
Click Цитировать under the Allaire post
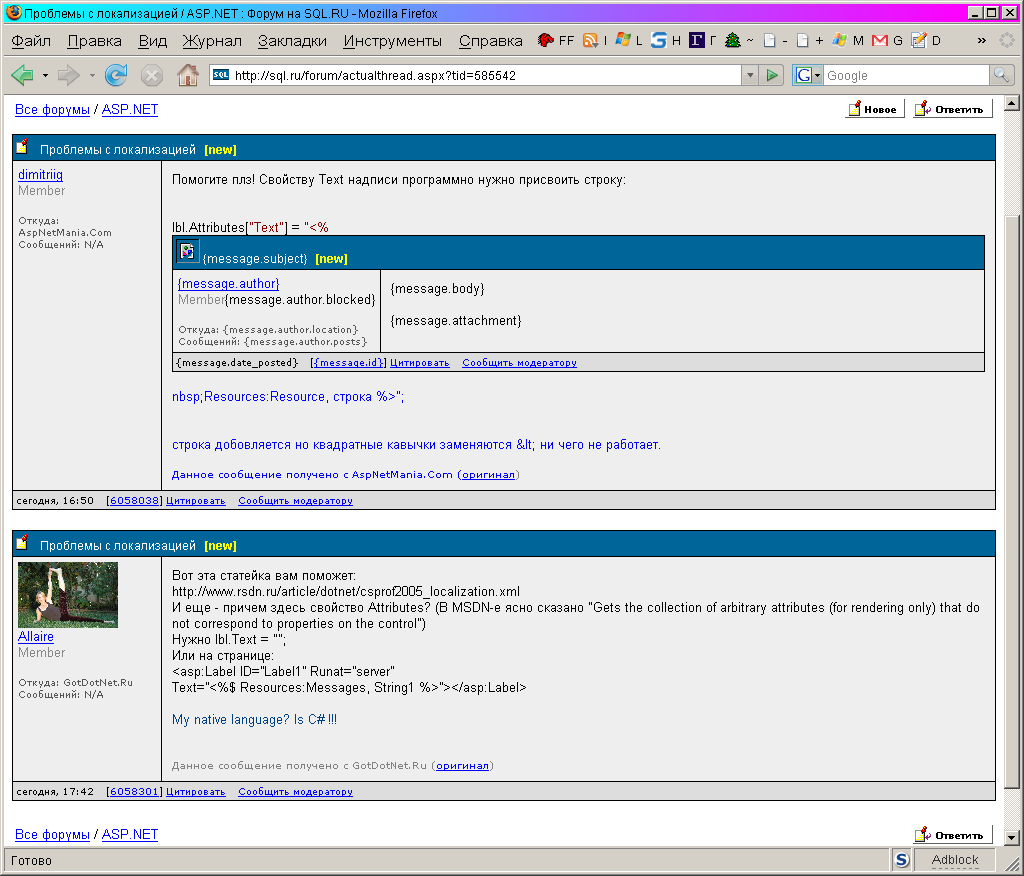click(x=196, y=791)
